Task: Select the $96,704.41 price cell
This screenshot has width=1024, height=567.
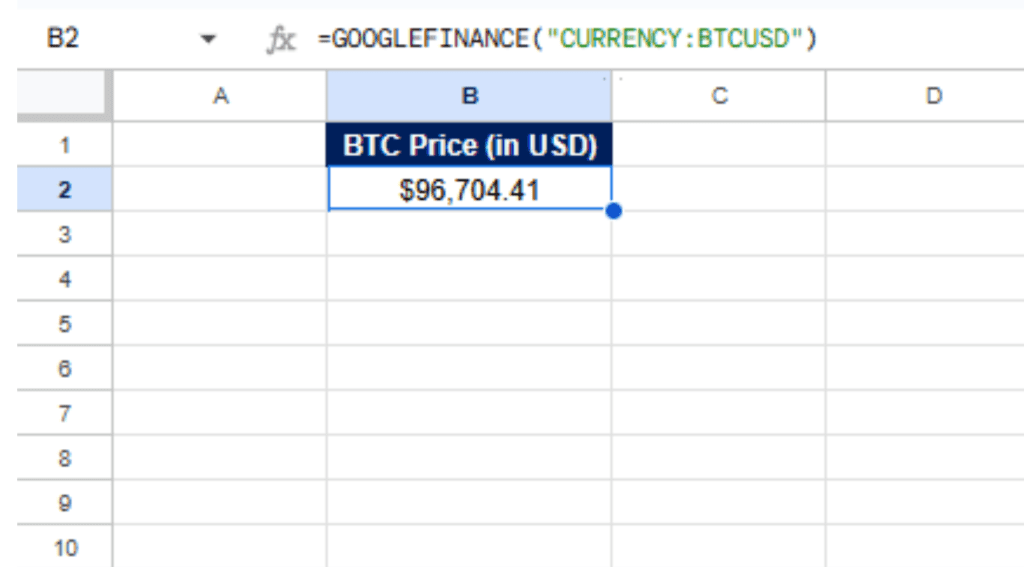Action: [x=469, y=190]
